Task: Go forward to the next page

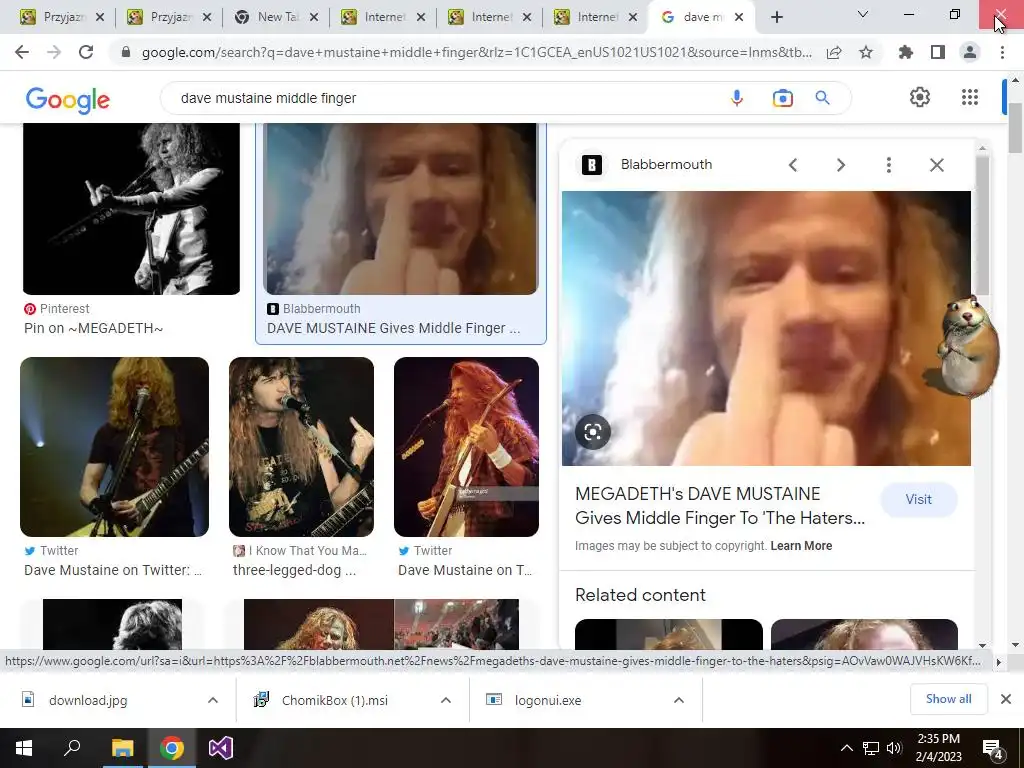Action: point(54,52)
